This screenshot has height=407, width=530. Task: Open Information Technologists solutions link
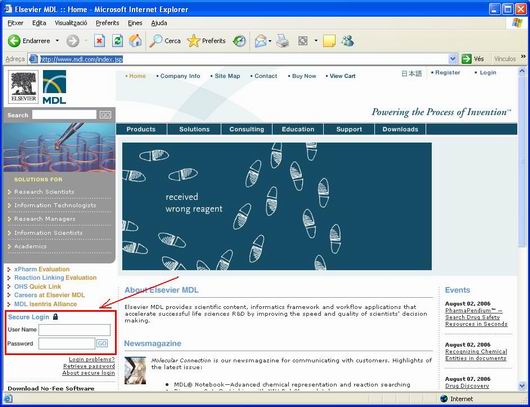click(55, 205)
